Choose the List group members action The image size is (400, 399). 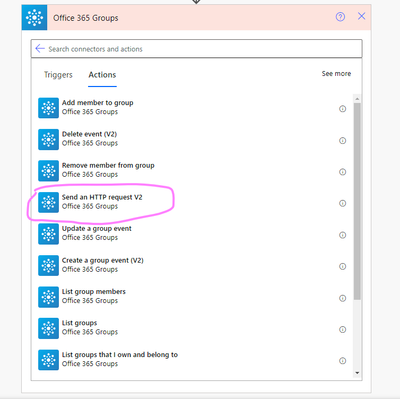(192, 297)
